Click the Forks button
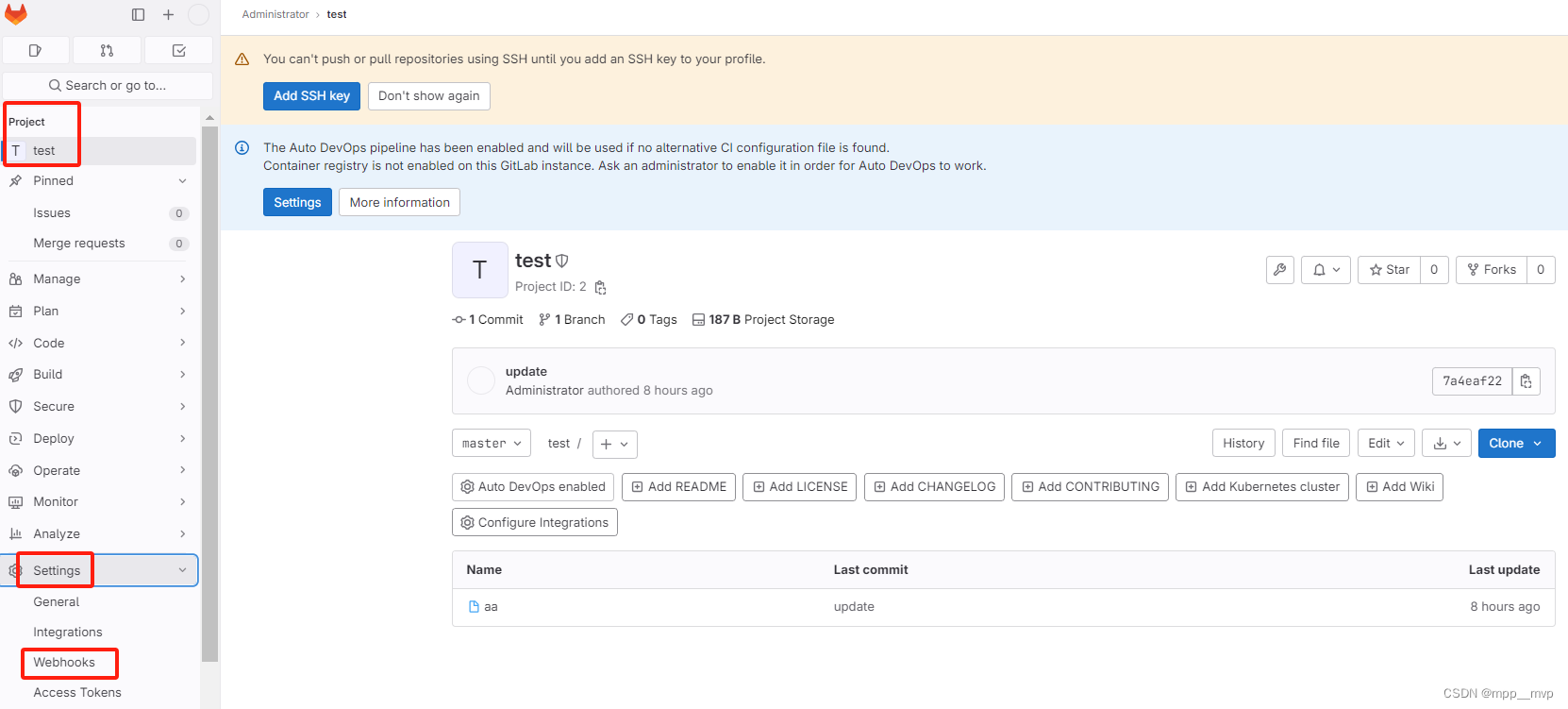The width and height of the screenshot is (1568, 709). pos(1492,269)
